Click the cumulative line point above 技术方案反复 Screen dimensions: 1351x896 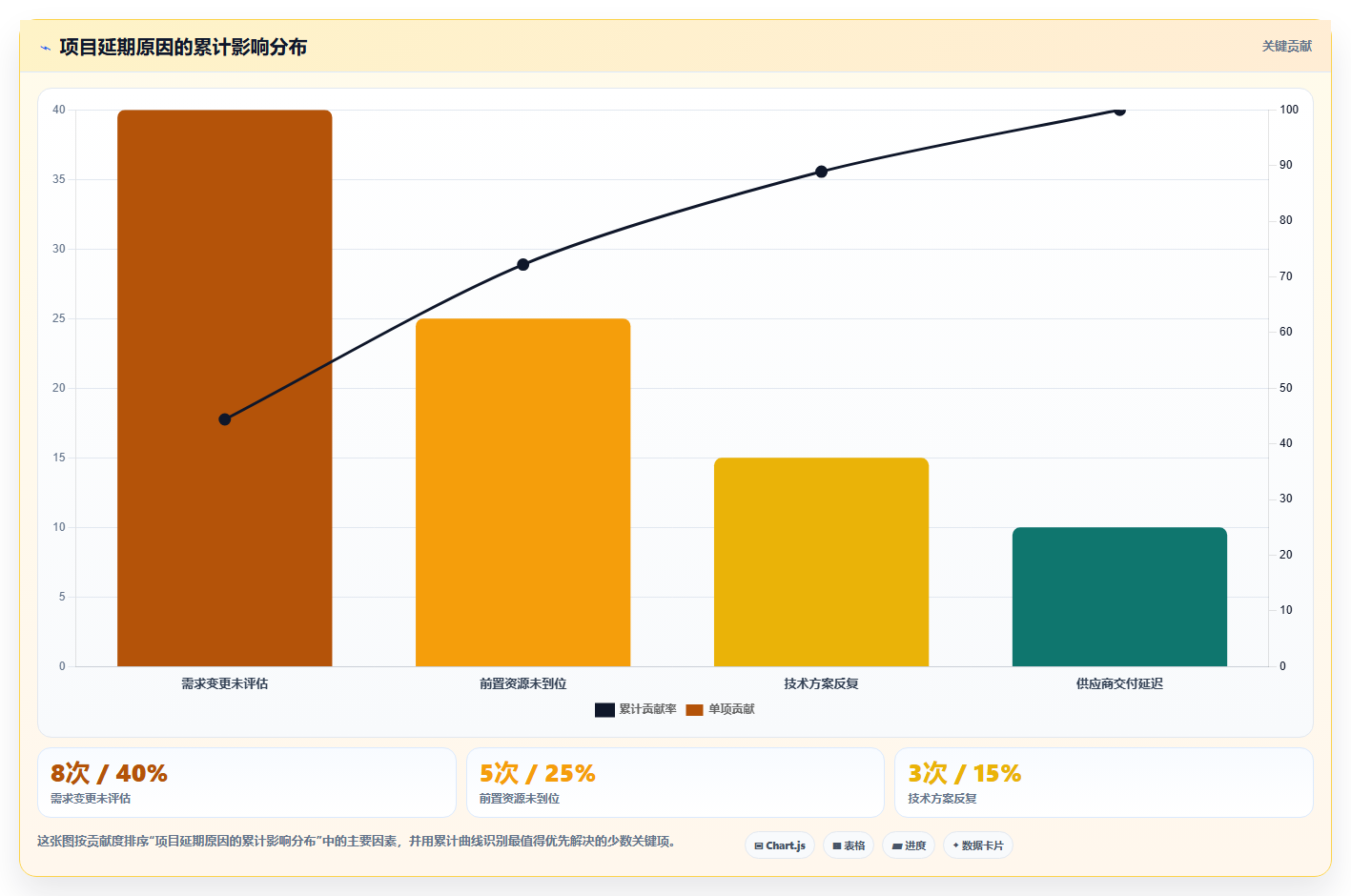pos(821,172)
